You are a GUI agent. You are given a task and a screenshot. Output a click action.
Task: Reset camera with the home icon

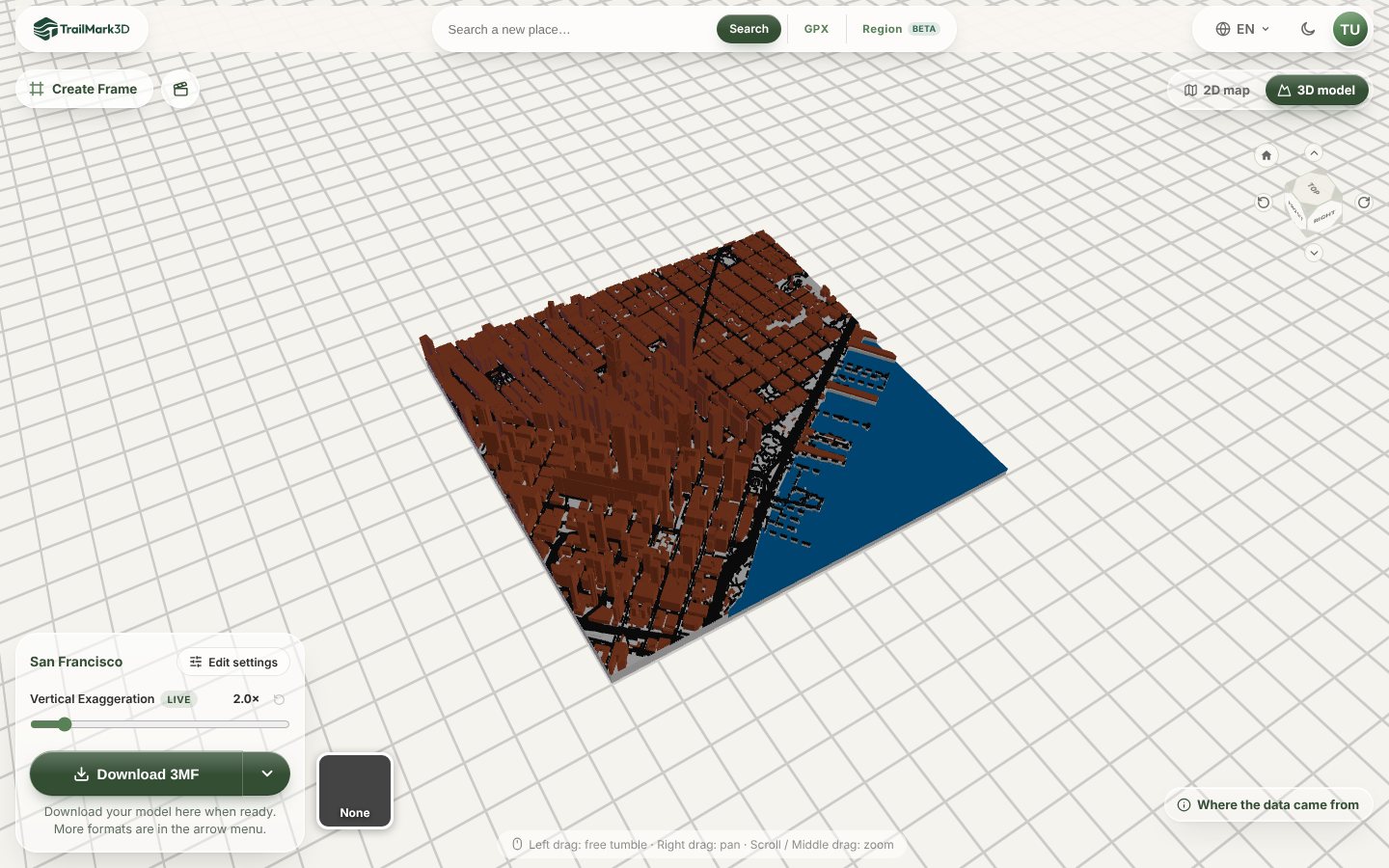1266,155
